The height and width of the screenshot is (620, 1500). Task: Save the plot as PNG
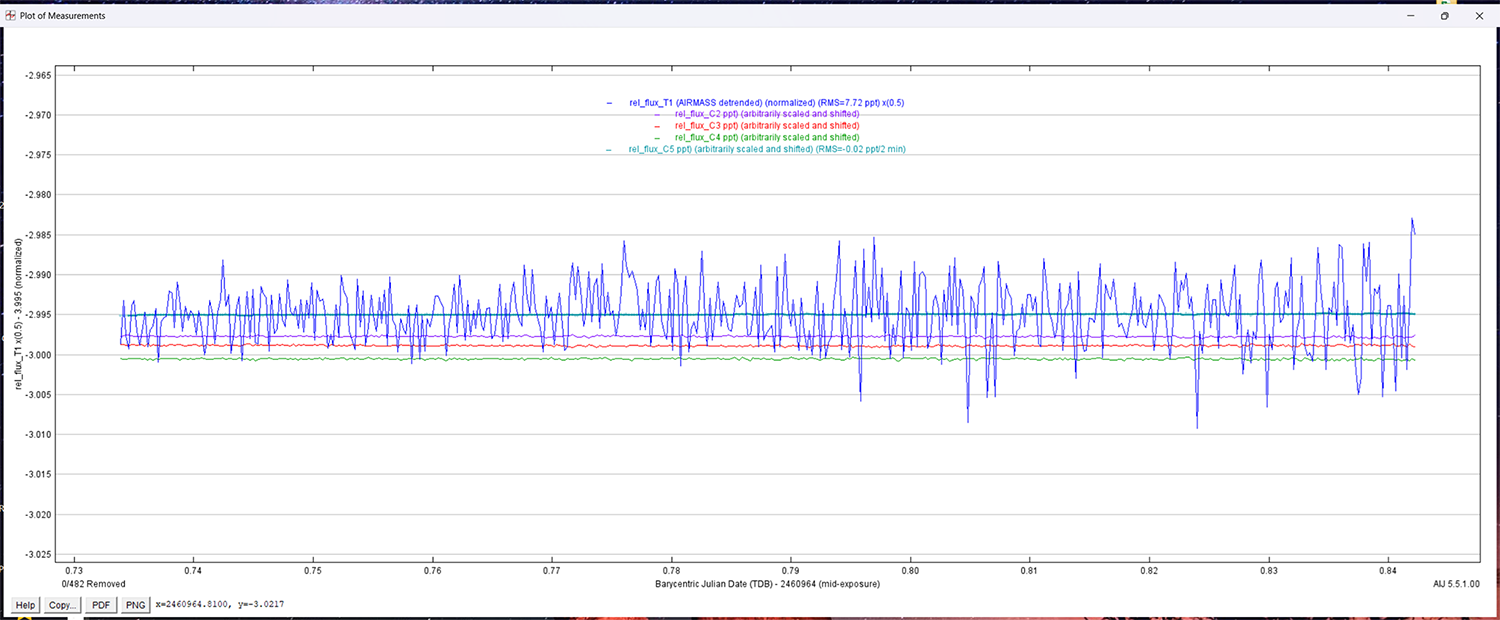pyautogui.click(x=134, y=605)
